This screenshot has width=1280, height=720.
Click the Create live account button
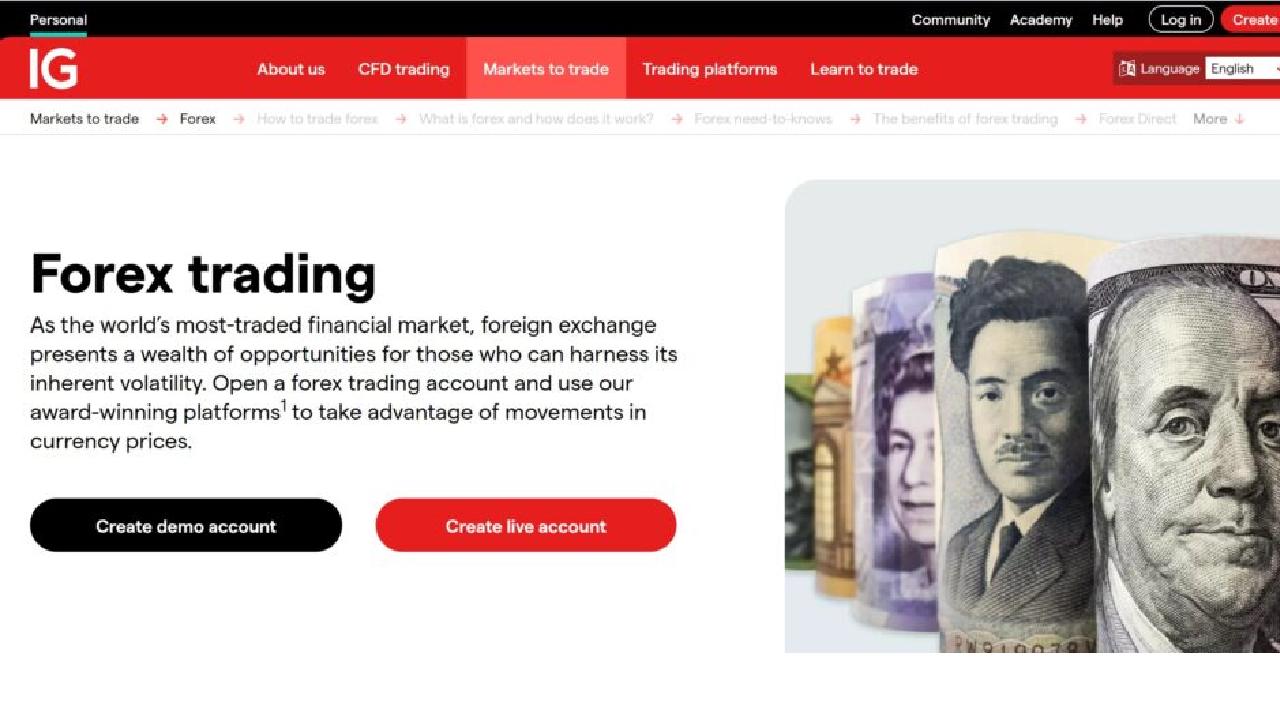pos(526,526)
